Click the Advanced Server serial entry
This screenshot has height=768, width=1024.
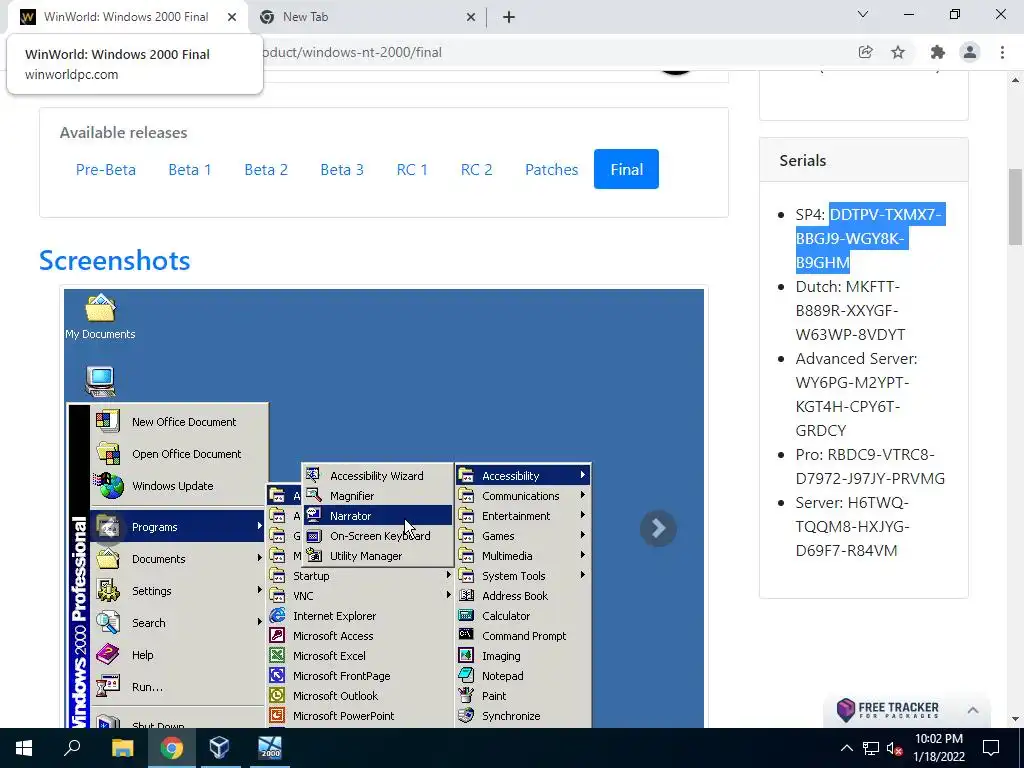(x=856, y=394)
